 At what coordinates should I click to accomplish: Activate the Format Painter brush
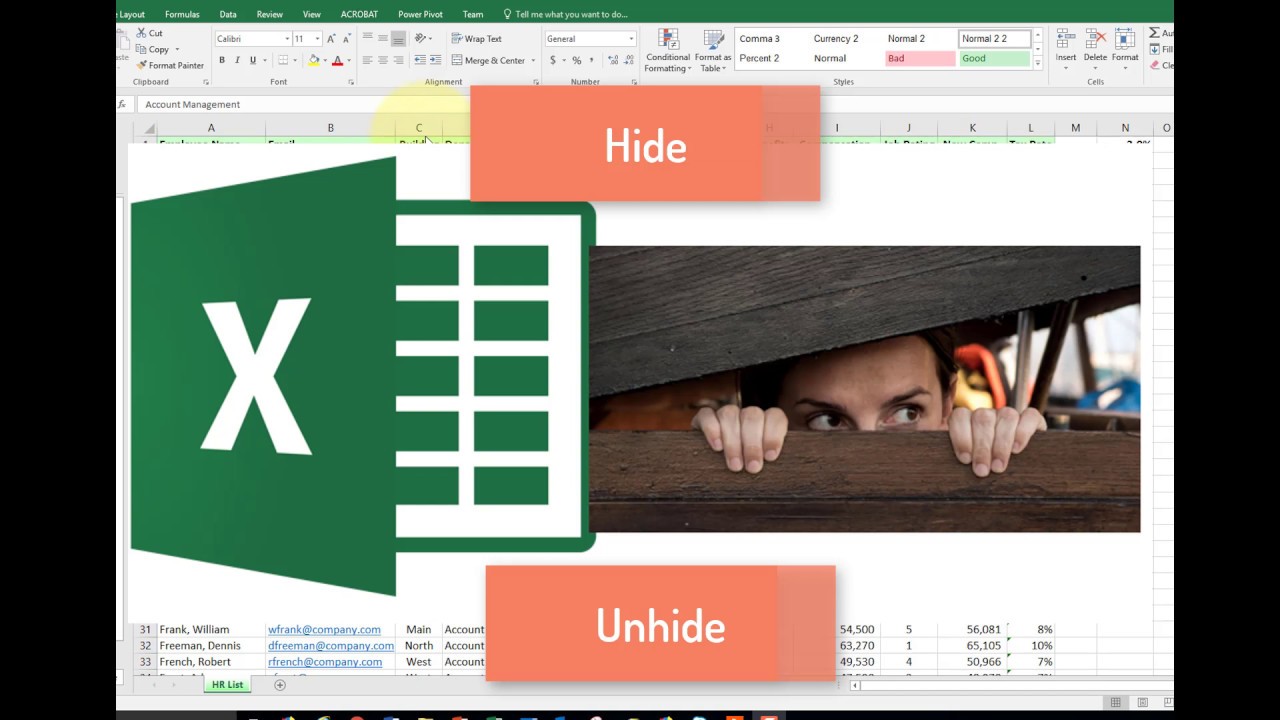pyautogui.click(x=142, y=65)
